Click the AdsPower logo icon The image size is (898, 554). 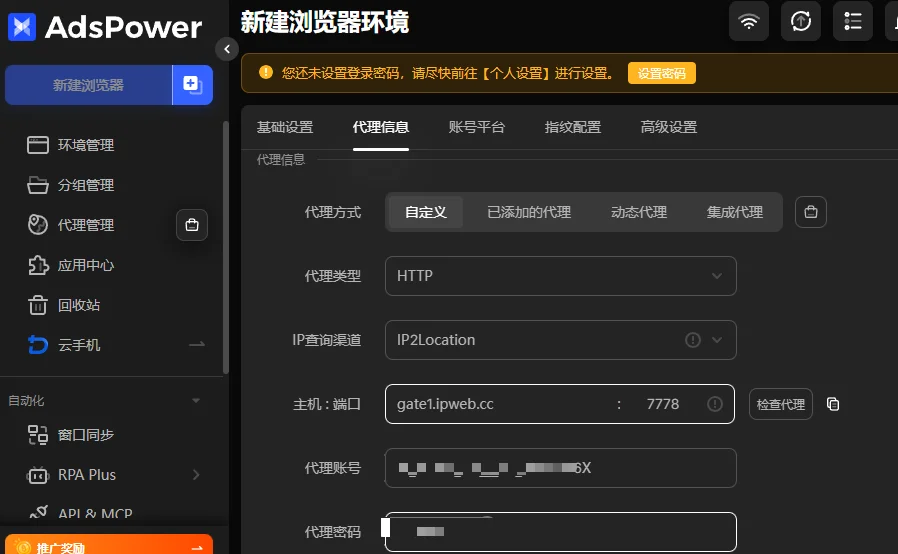22,27
